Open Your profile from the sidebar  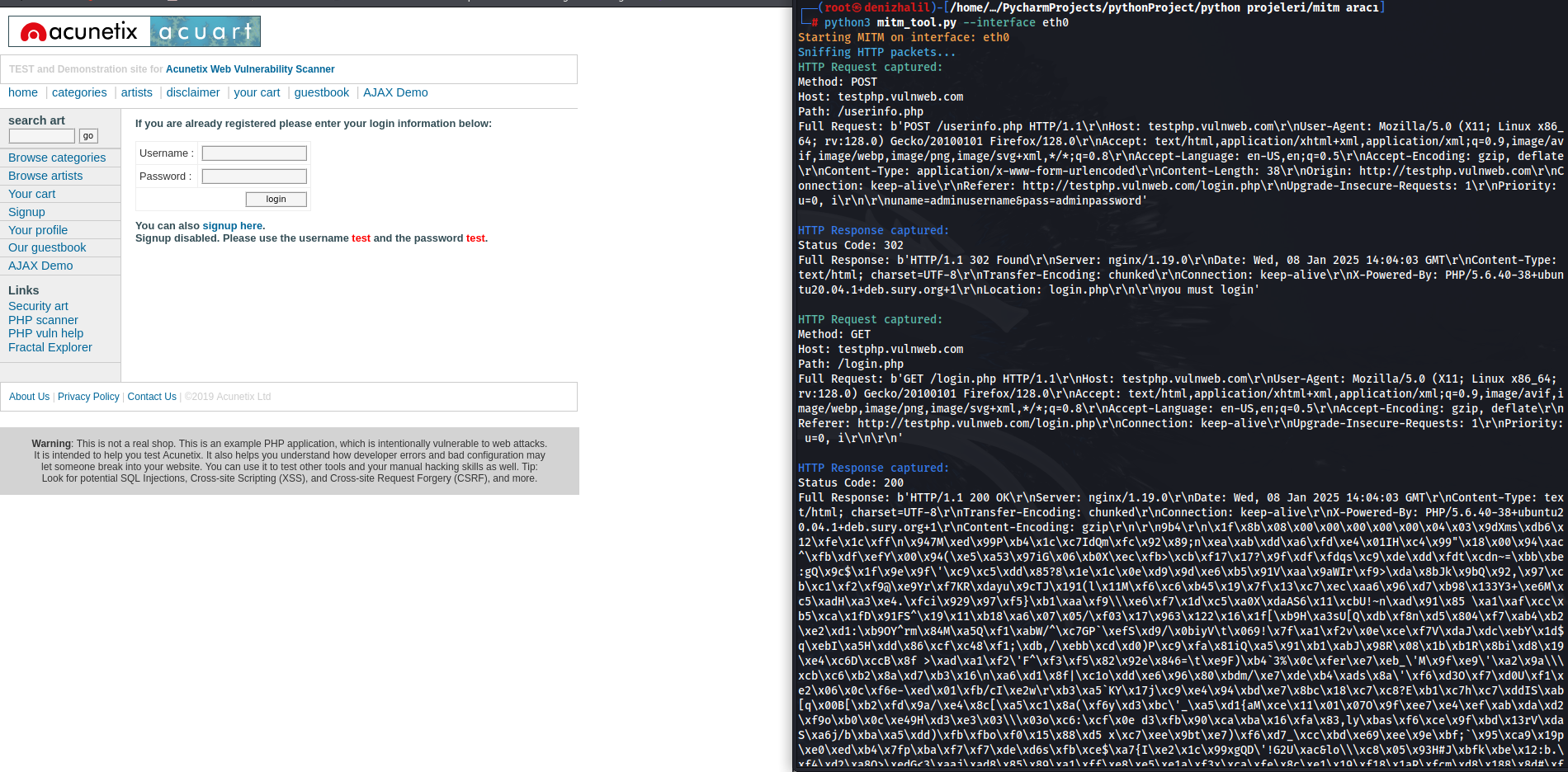pos(37,230)
